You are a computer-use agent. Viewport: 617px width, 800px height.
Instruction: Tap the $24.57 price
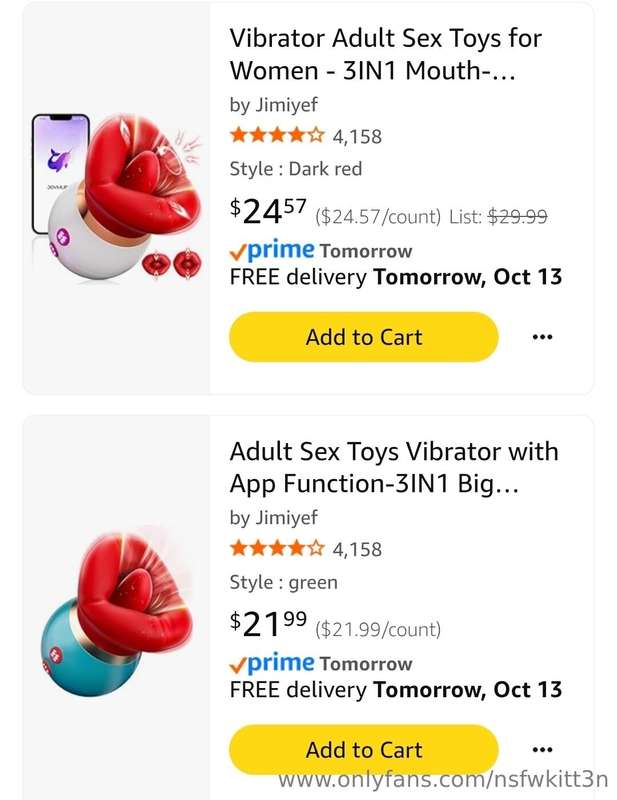[268, 211]
